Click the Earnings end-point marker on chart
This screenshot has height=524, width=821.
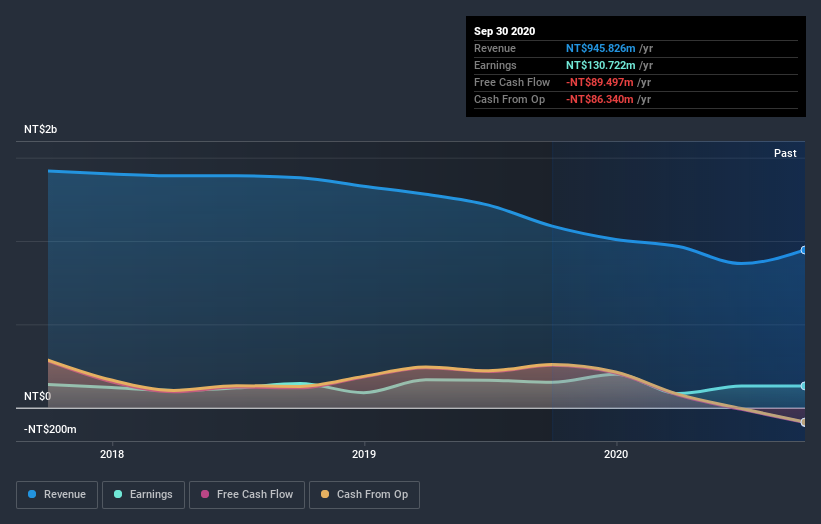click(x=804, y=386)
